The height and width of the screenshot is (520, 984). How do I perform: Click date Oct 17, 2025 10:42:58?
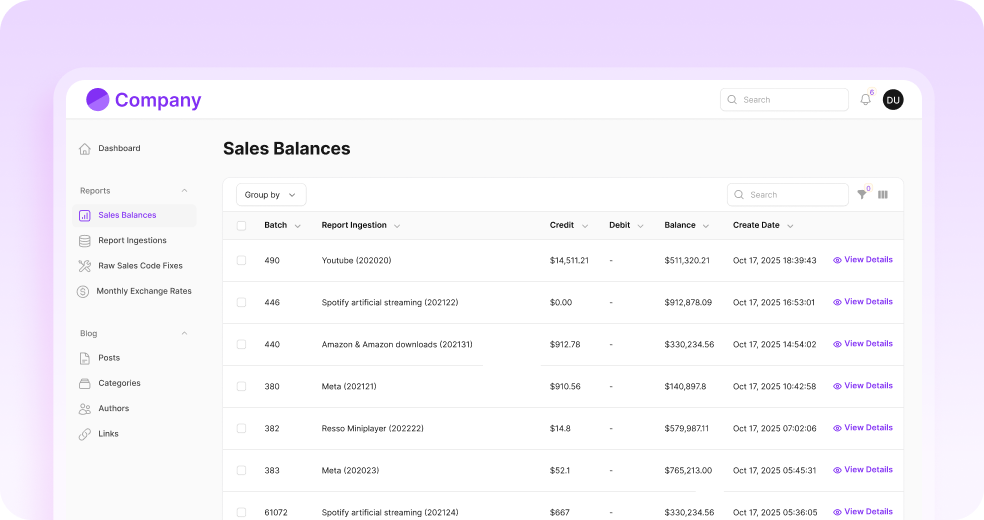pos(774,386)
